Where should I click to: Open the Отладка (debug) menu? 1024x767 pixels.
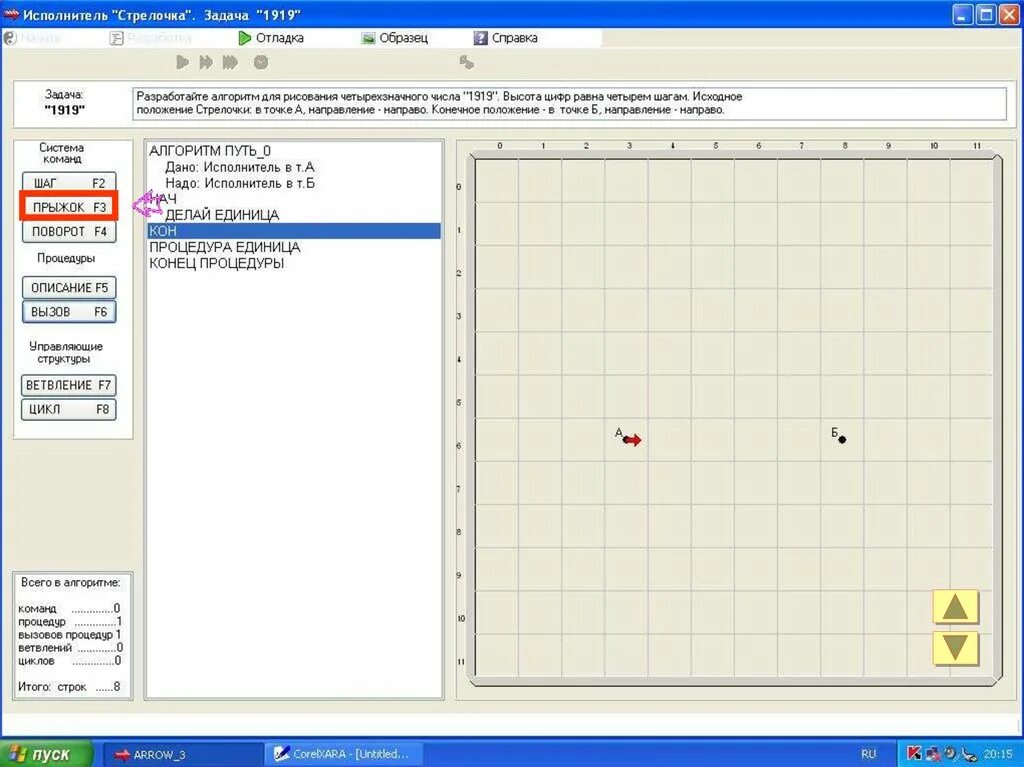point(271,38)
